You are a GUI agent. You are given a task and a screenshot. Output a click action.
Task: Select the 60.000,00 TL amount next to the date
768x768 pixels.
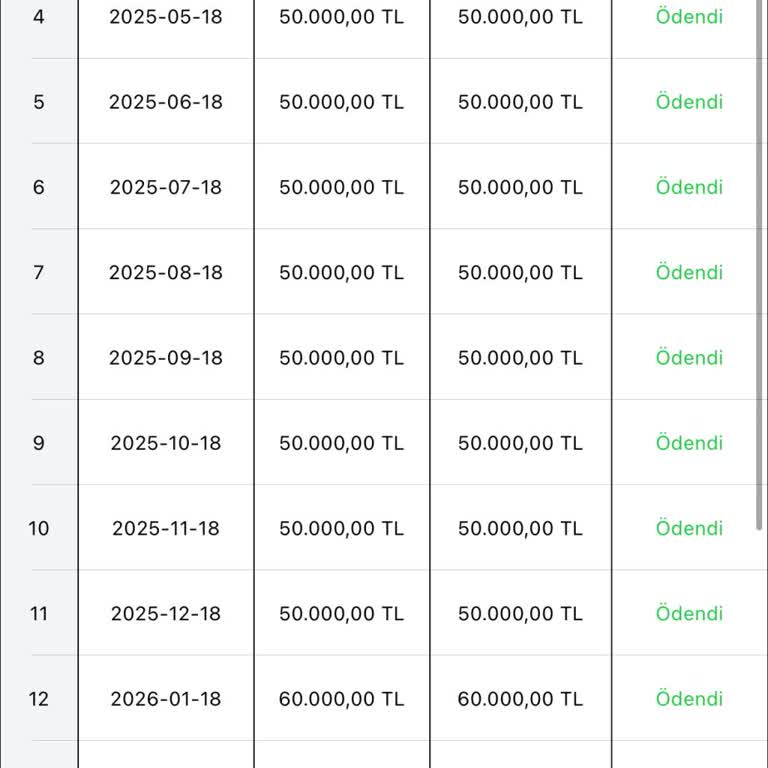(x=341, y=699)
